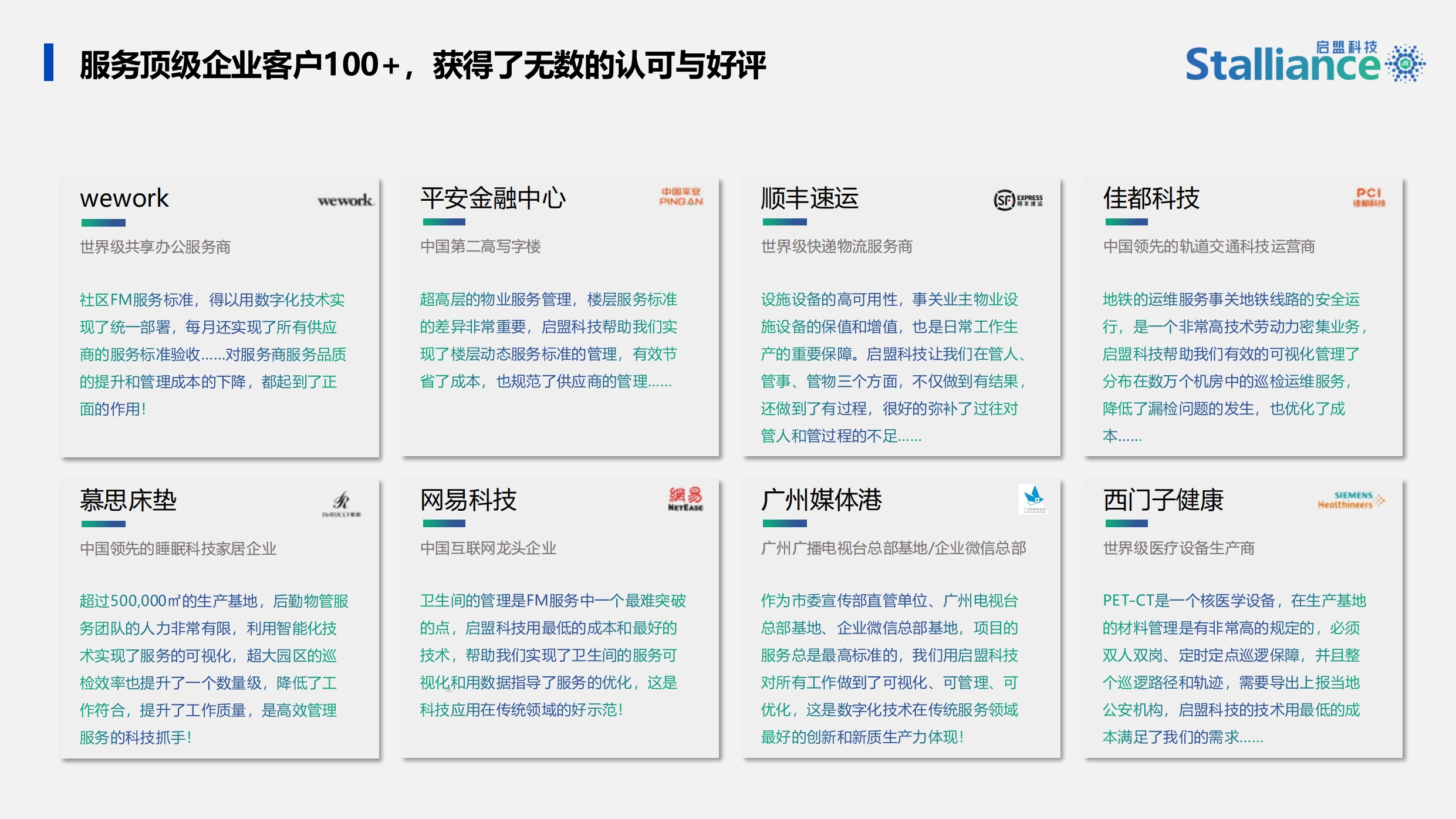
Task: Click the DeRUCCI logo in 慕思床垫 card
Action: (342, 504)
